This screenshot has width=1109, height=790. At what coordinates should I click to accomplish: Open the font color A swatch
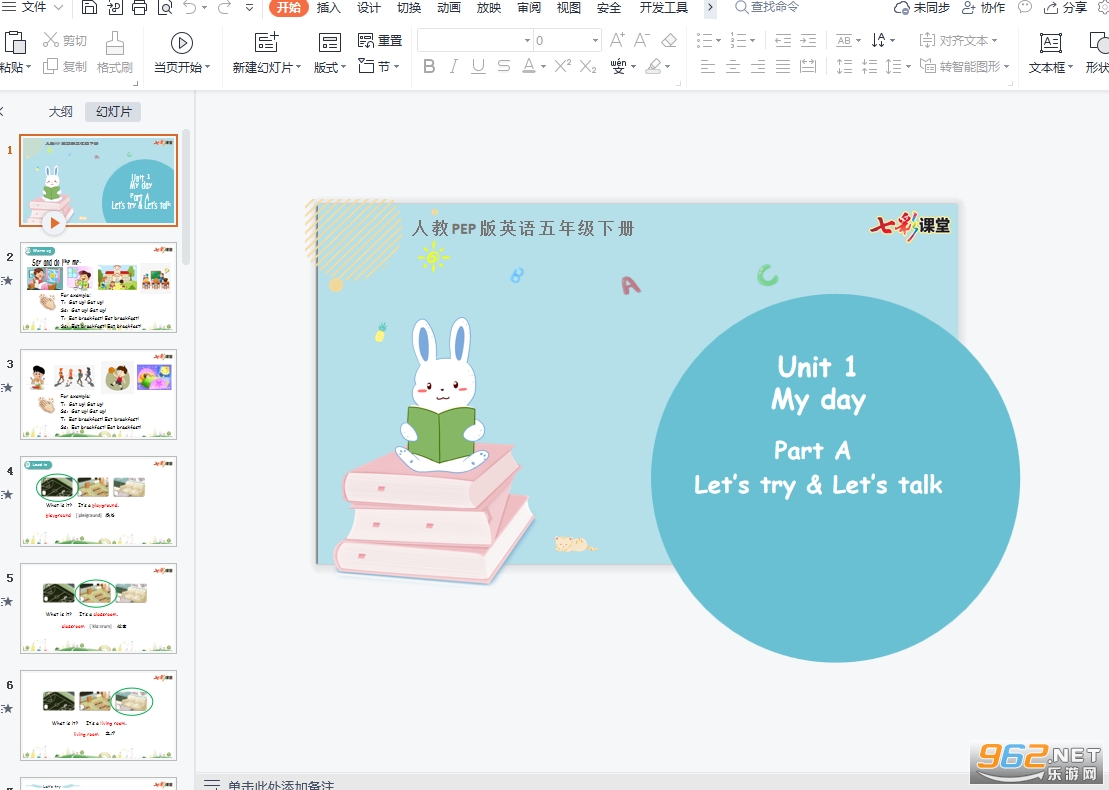[x=528, y=66]
